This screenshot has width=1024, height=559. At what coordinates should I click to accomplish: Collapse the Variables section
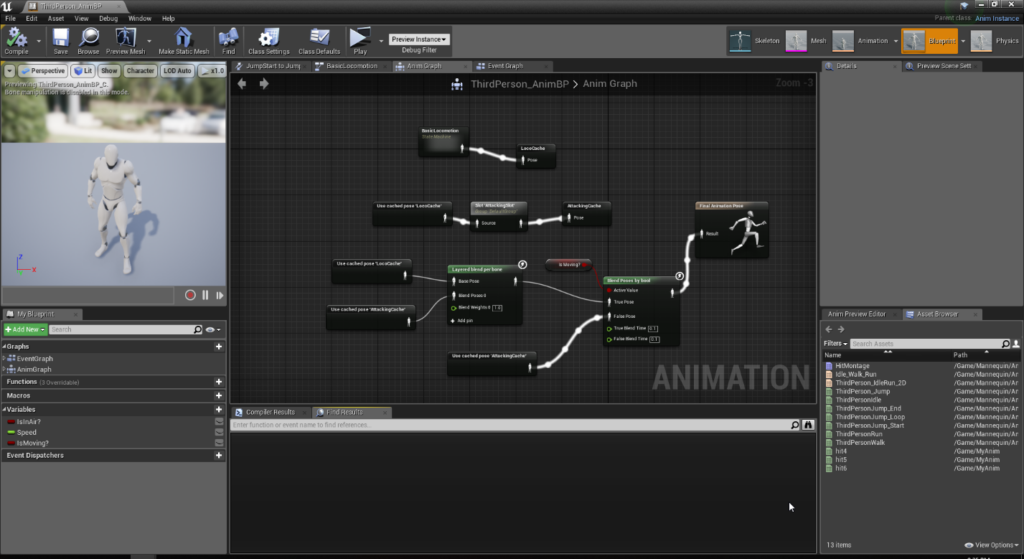tap(5, 410)
